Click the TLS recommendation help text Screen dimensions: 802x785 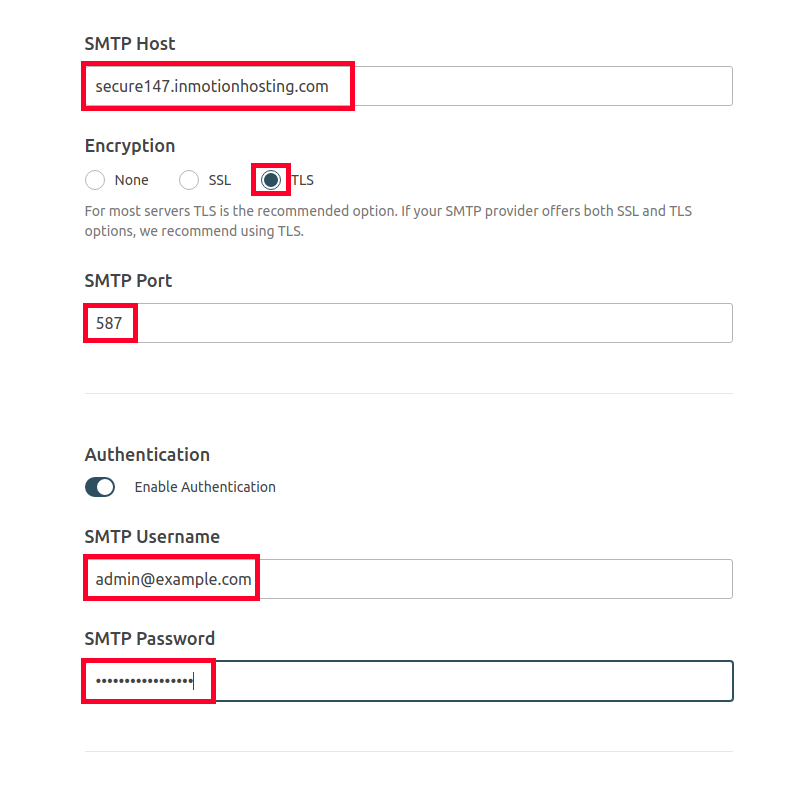pyautogui.click(x=388, y=221)
